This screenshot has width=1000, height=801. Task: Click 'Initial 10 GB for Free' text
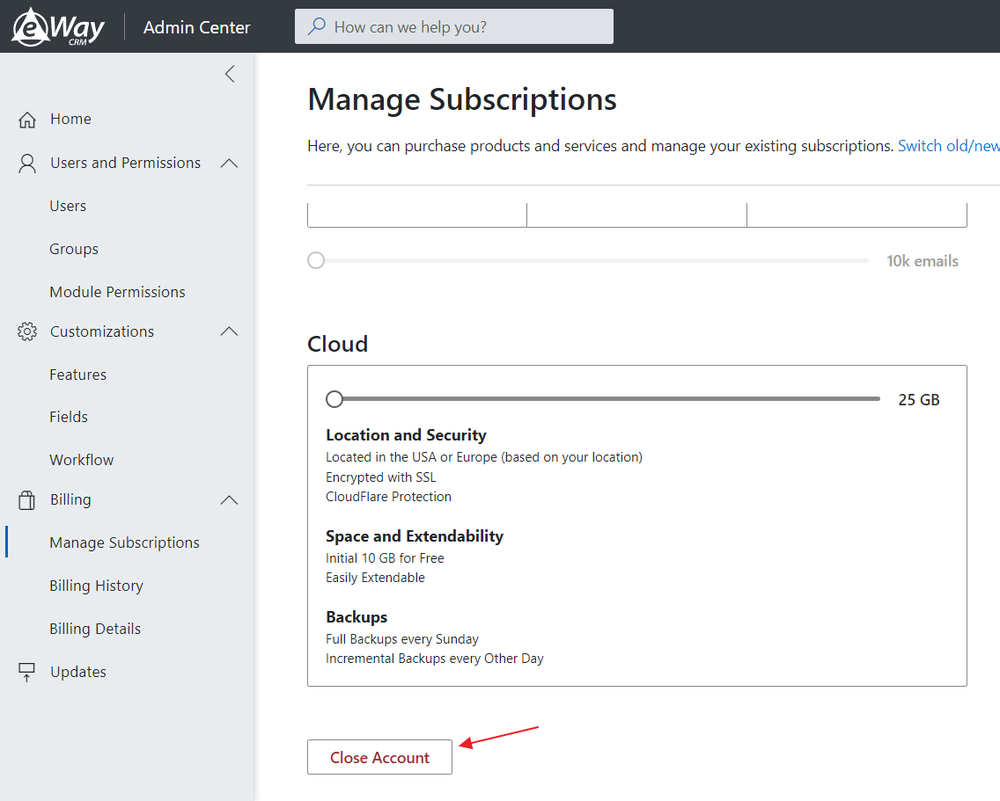tap(385, 558)
